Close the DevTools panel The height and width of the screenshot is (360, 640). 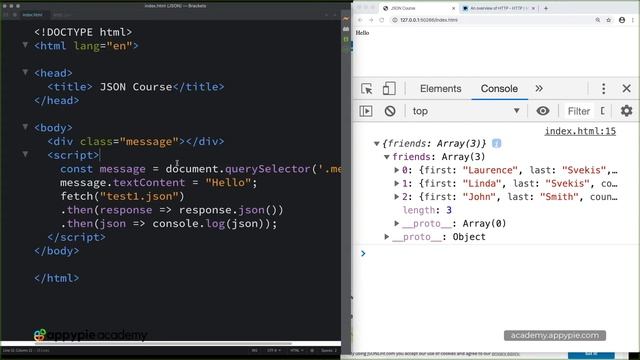point(627,89)
